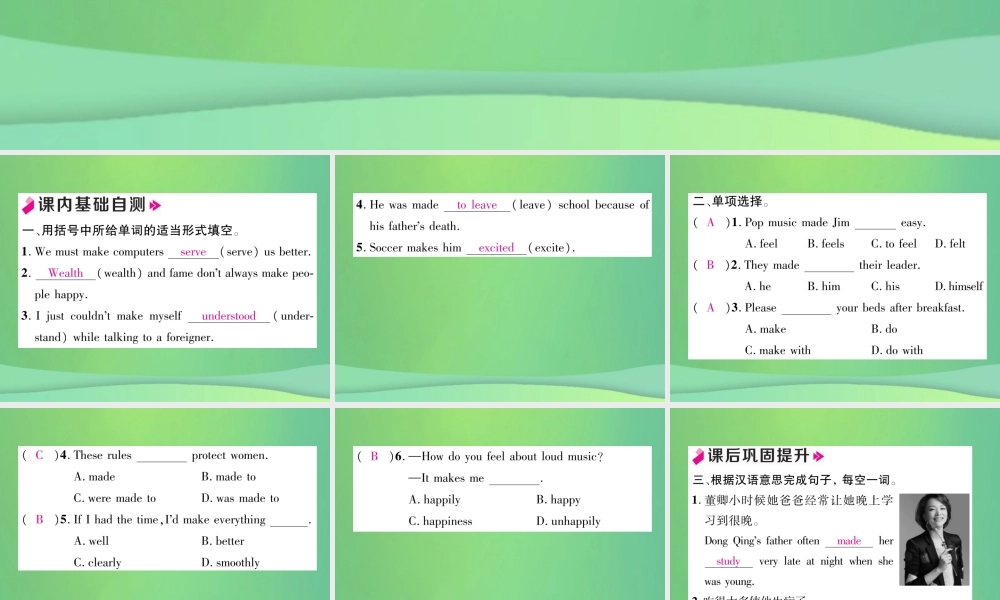
Task: Select the filled answer 'made' in the Dong Qing sentence
Action: click(x=849, y=541)
